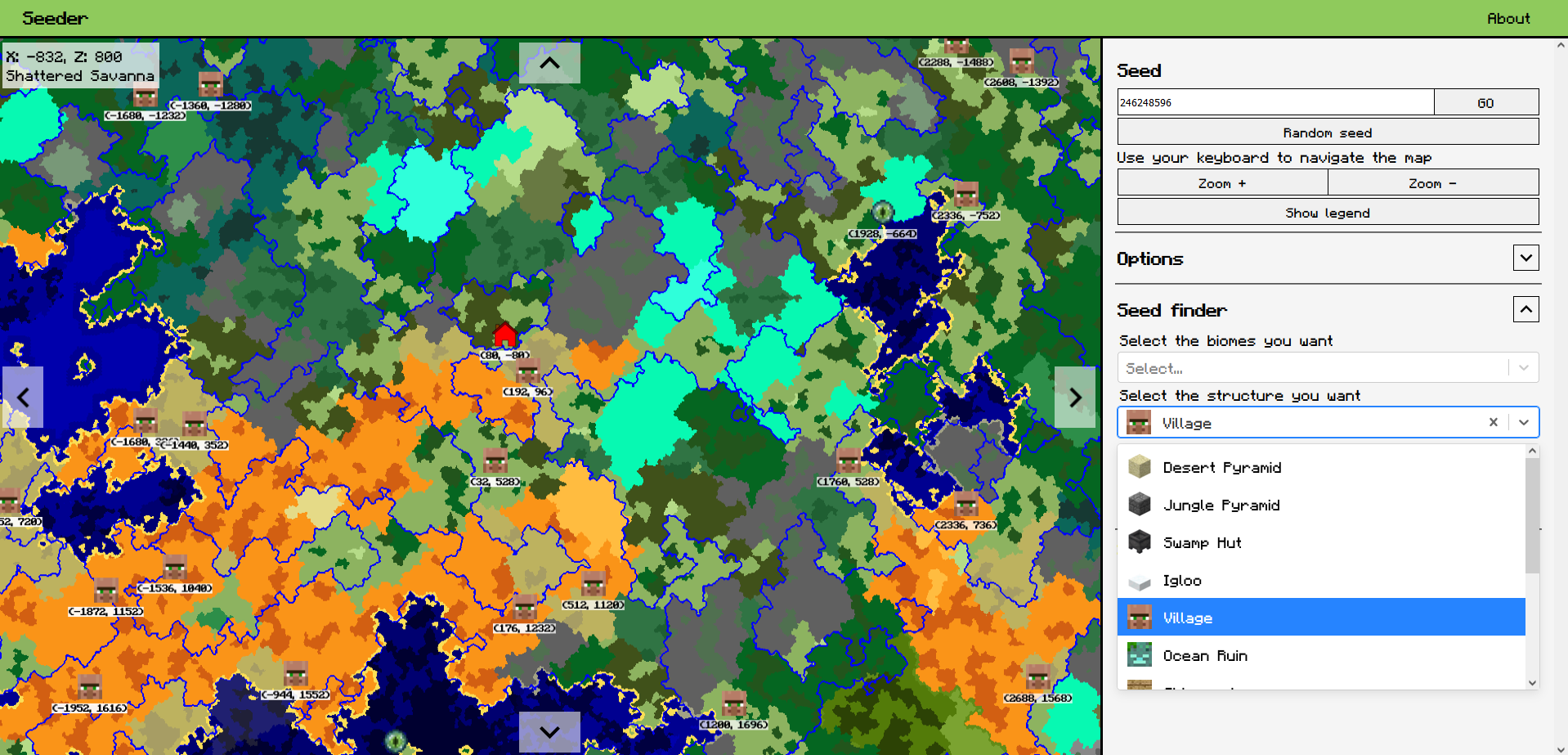This screenshot has height=755, width=1568.
Task: Expand the Options section
Action: [1525, 258]
